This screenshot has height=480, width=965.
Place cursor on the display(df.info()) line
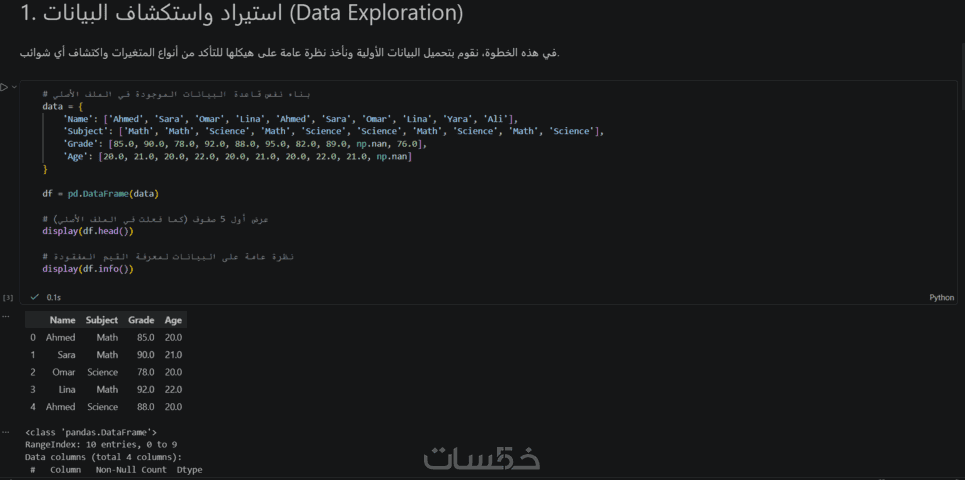[87, 269]
